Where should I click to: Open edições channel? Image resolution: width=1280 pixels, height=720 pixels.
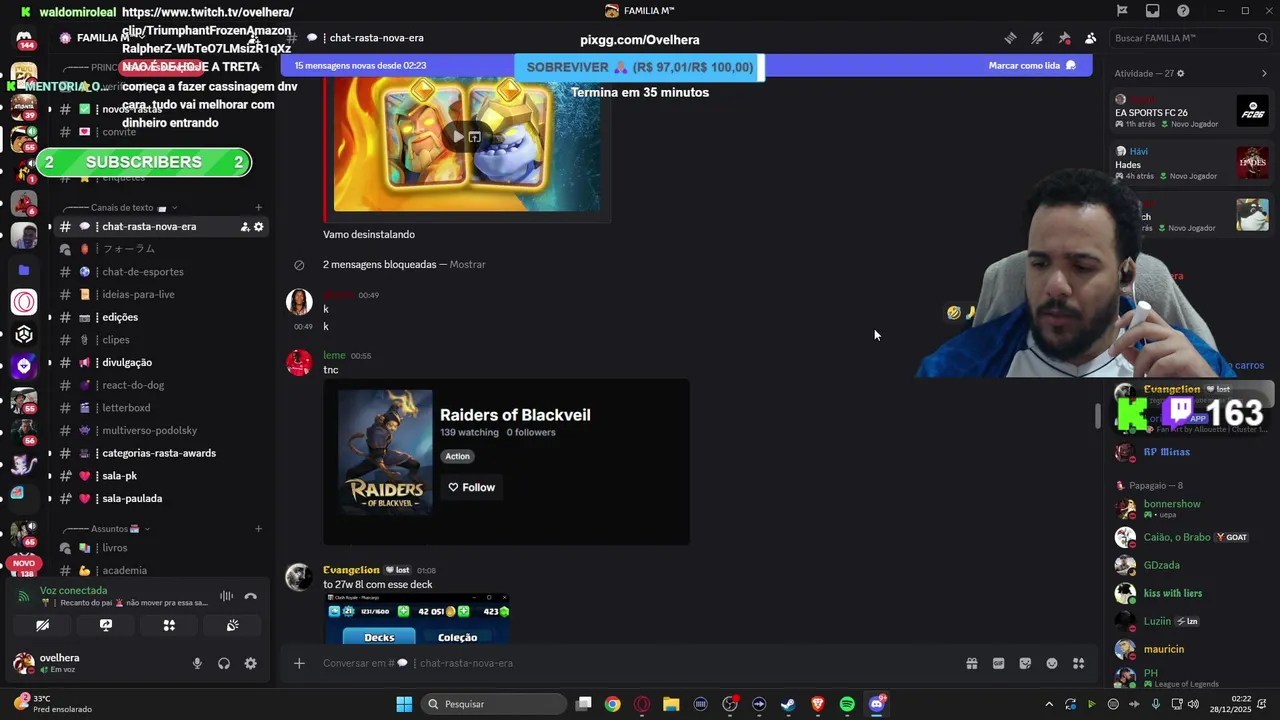pos(159,317)
